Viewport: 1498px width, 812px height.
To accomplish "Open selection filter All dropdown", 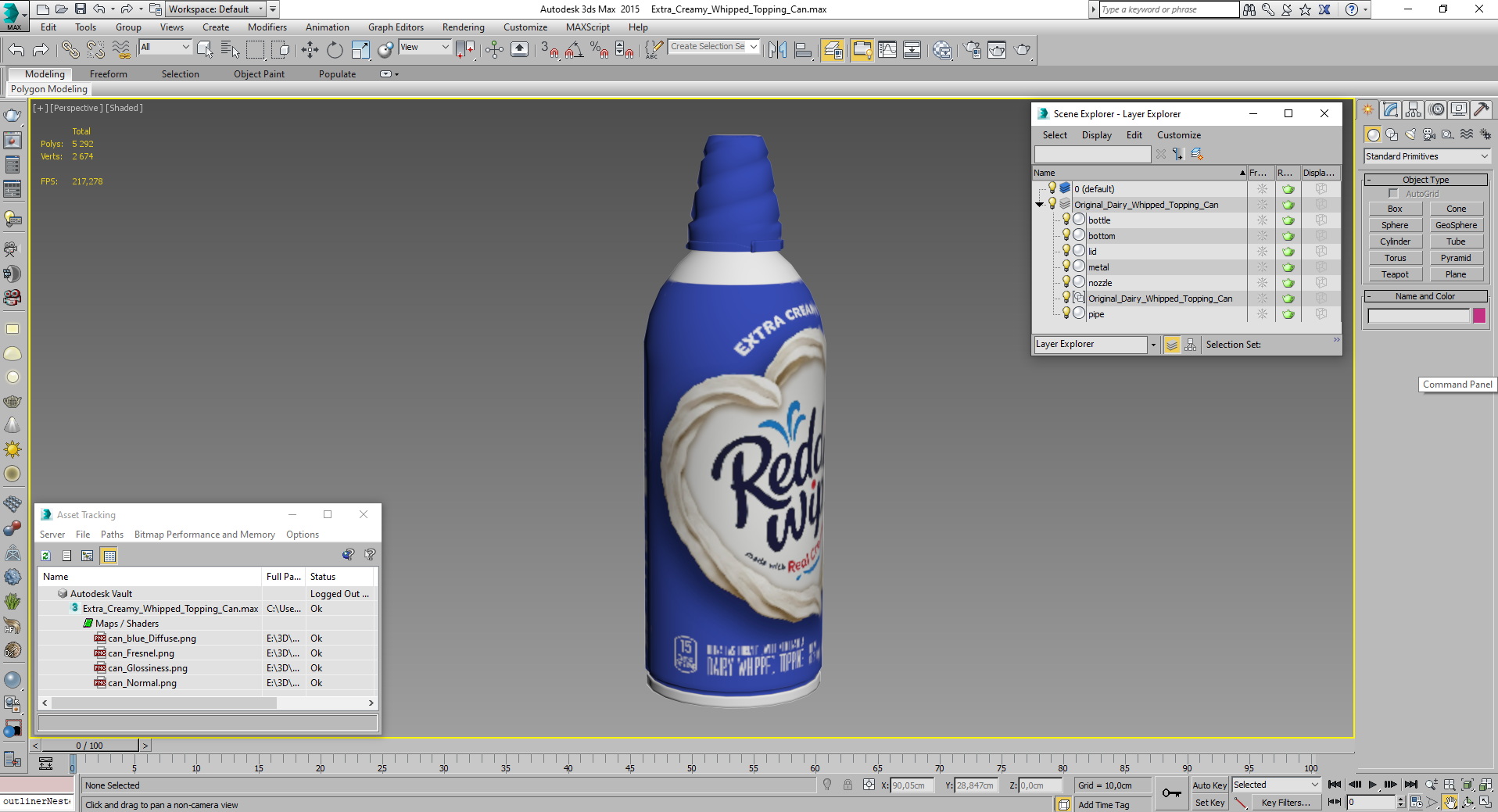I will [165, 48].
